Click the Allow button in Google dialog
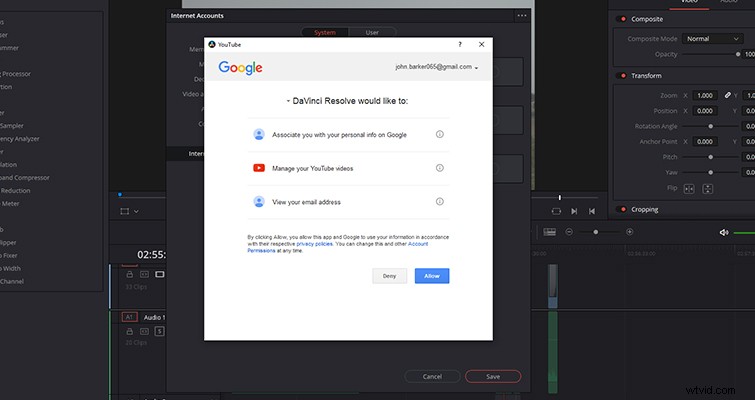This screenshot has width=755, height=400. pyautogui.click(x=432, y=276)
